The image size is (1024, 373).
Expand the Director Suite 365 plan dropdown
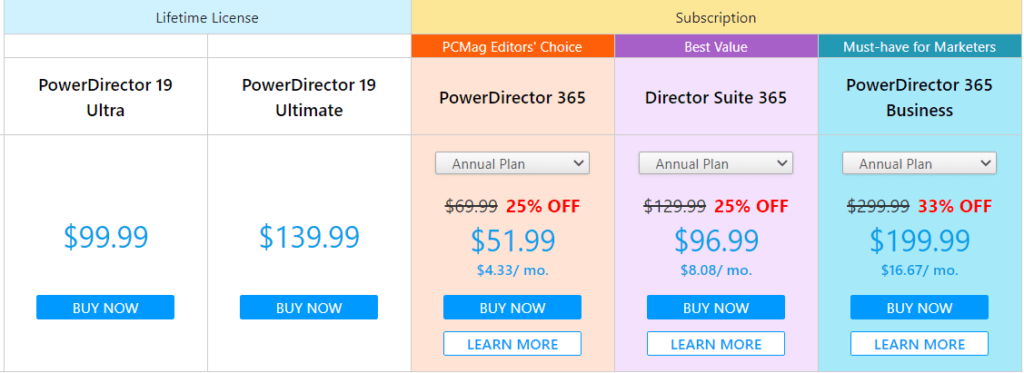716,163
